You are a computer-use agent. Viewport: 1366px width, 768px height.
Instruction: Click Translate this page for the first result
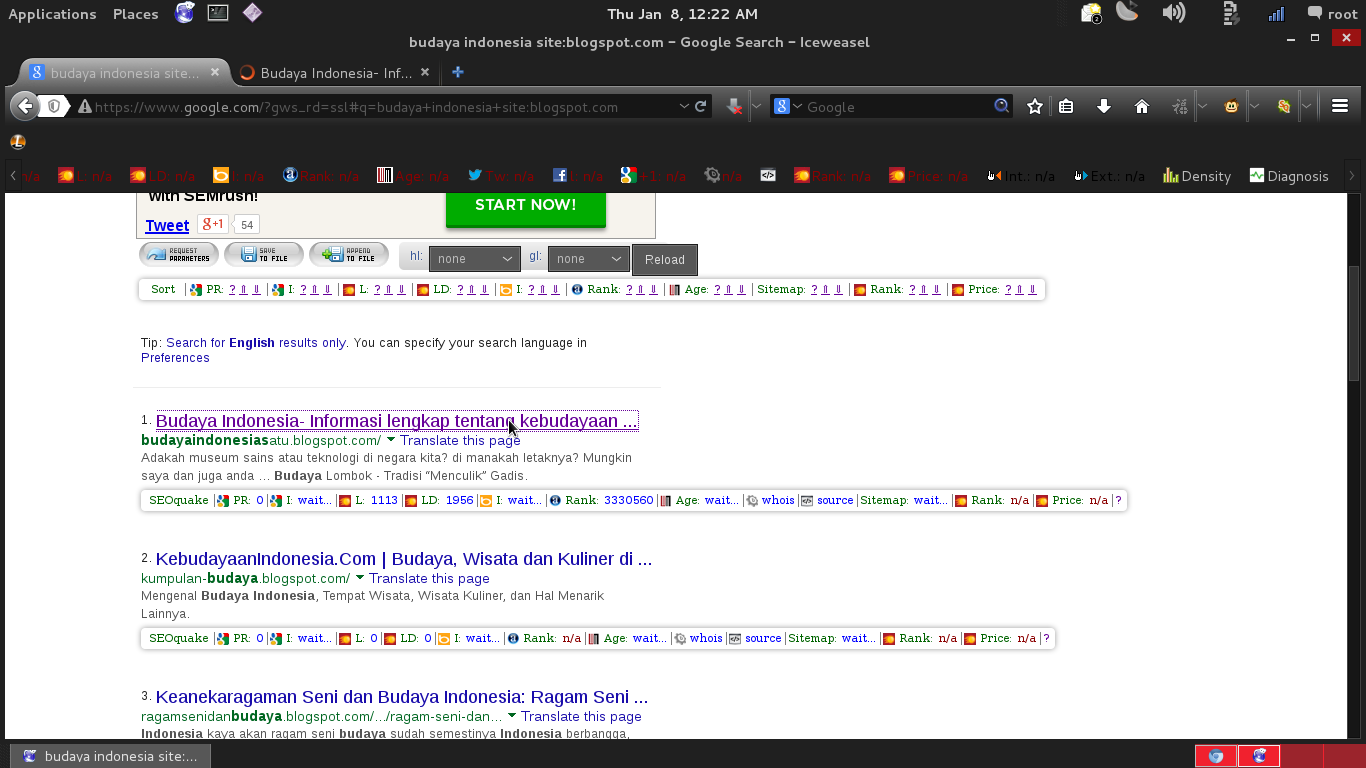point(460,440)
